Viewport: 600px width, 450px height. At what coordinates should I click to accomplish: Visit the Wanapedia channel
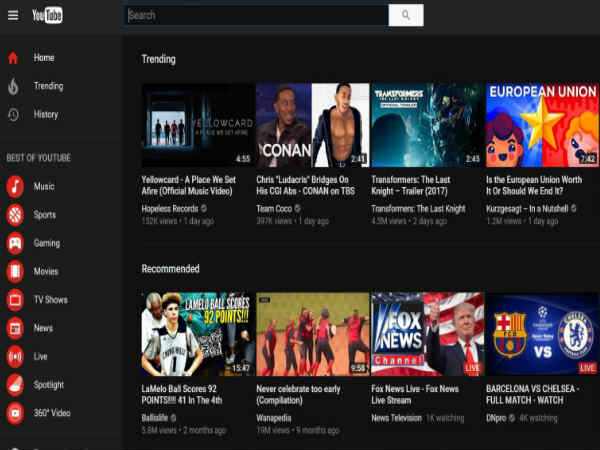pos(274,418)
